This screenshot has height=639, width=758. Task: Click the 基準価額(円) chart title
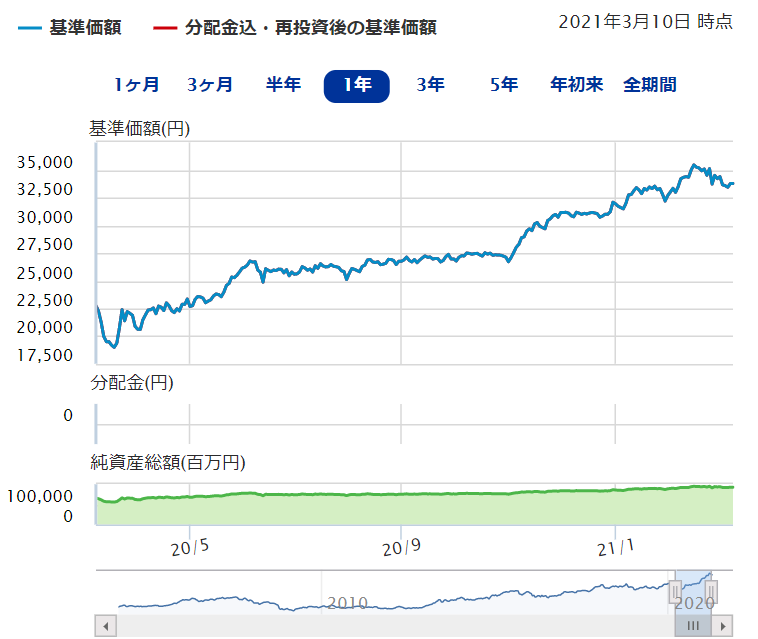[139, 129]
